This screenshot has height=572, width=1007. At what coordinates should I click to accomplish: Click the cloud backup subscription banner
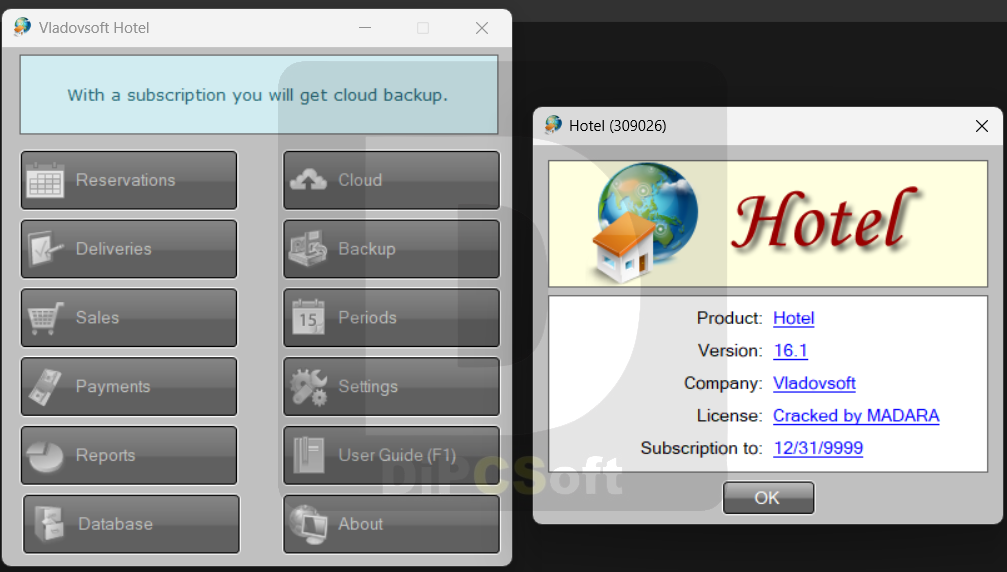259,95
